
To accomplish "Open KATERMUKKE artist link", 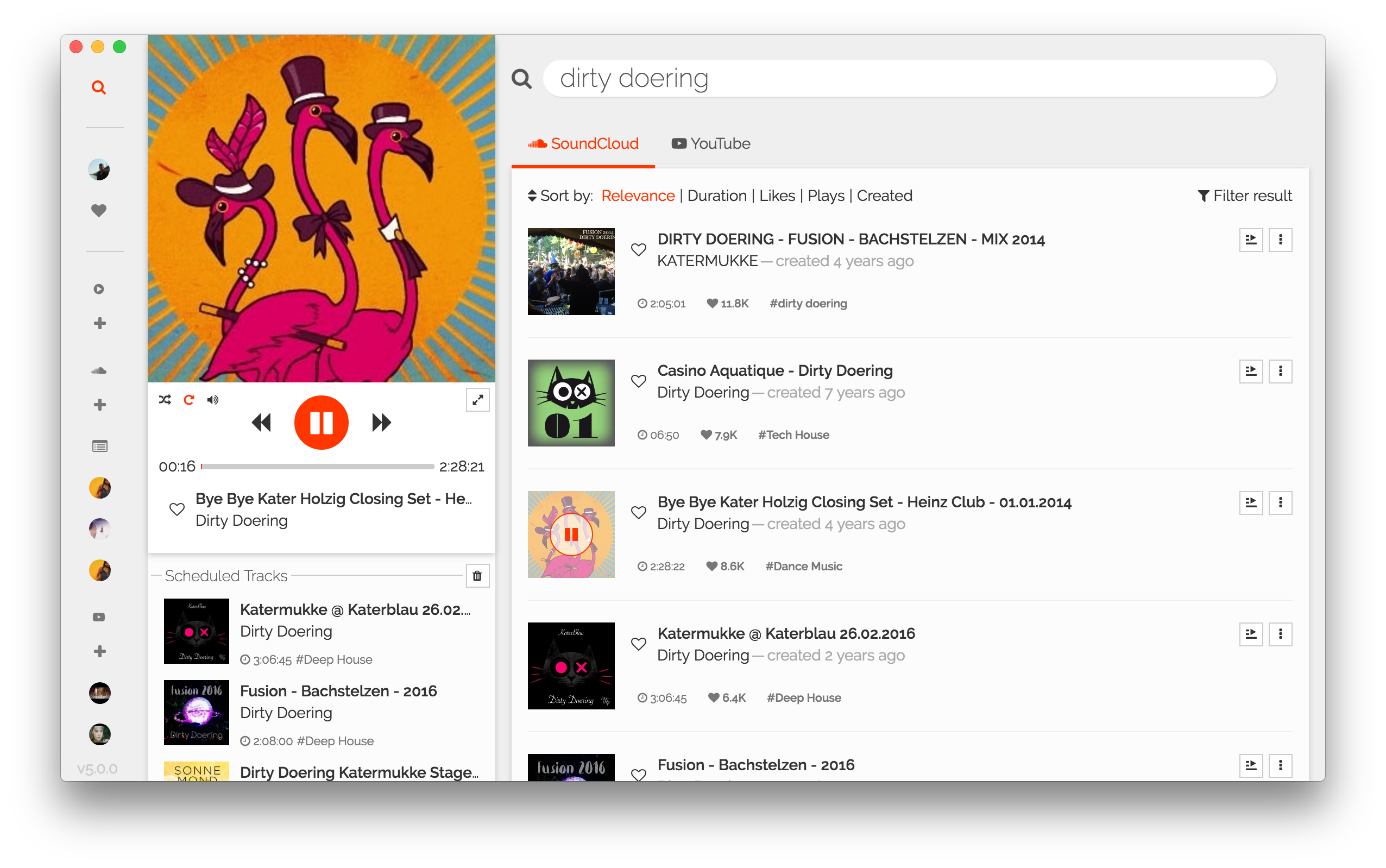I will pos(707,261).
